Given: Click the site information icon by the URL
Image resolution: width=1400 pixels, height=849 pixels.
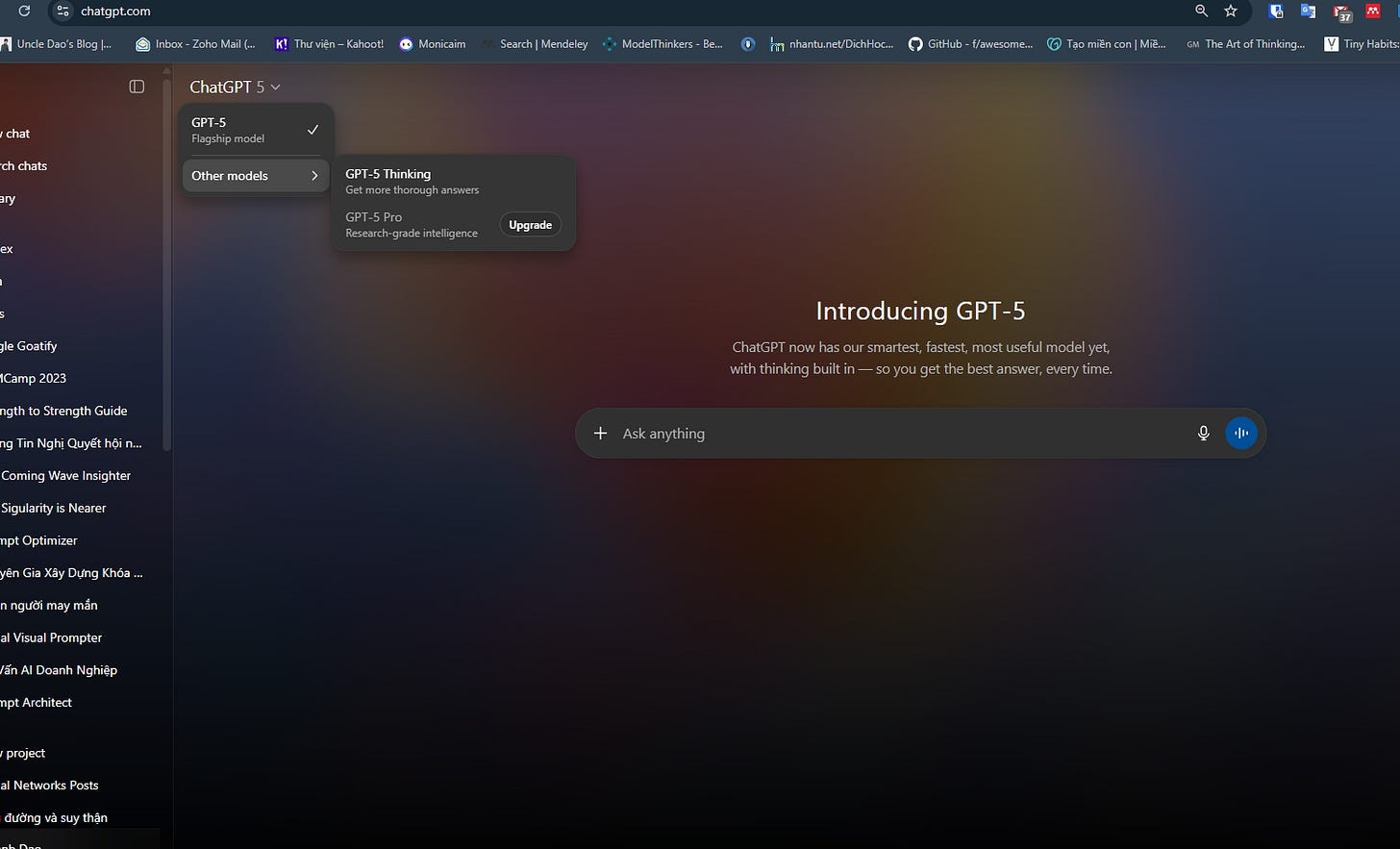Looking at the screenshot, I should [x=63, y=12].
